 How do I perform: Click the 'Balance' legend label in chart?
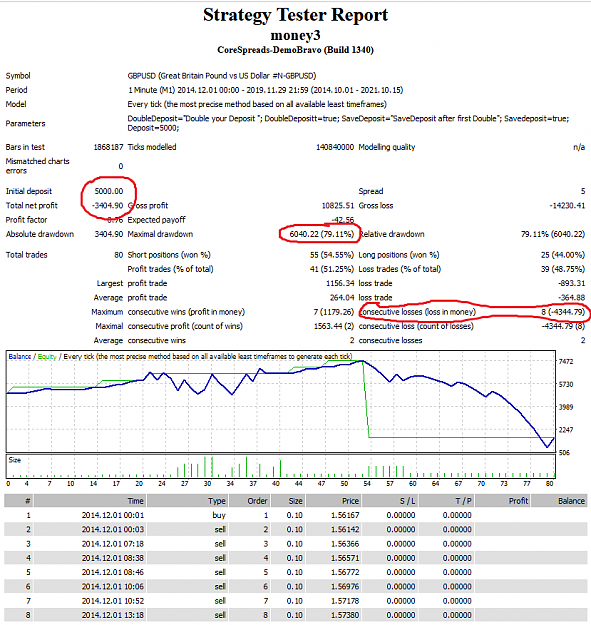coord(20,357)
